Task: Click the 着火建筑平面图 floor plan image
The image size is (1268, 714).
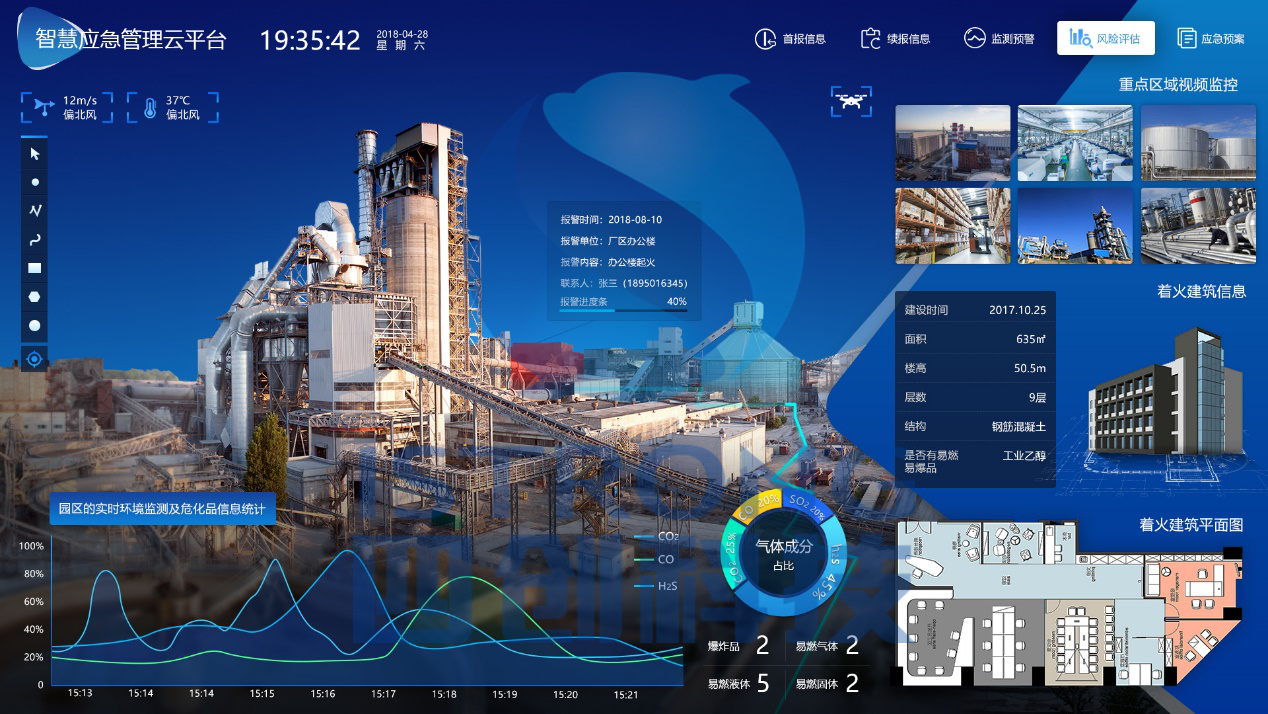Action: (x=1068, y=604)
